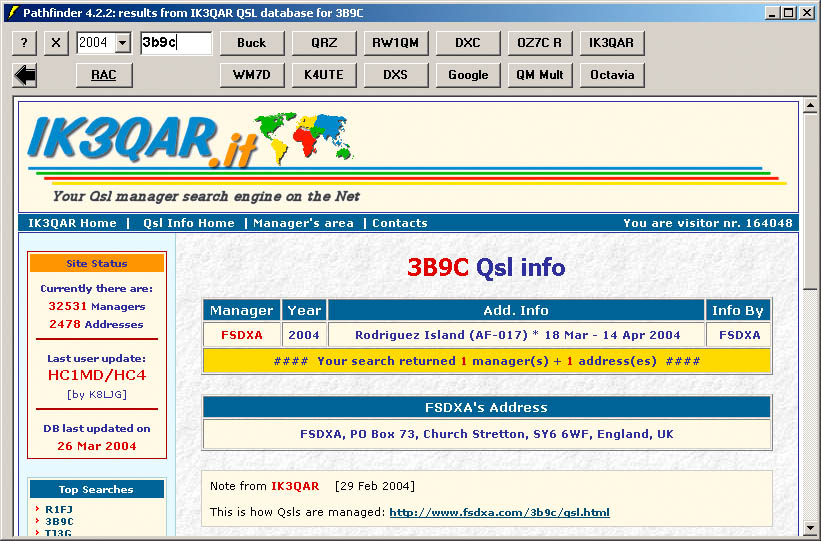This screenshot has width=821, height=541.
Task: Open the DXC search button
Action: click(x=468, y=43)
